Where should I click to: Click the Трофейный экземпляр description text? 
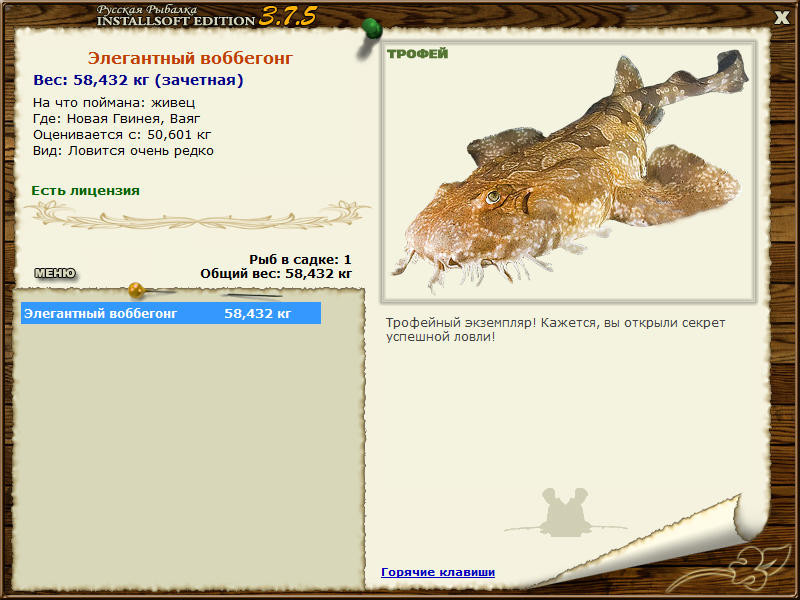[x=556, y=330]
